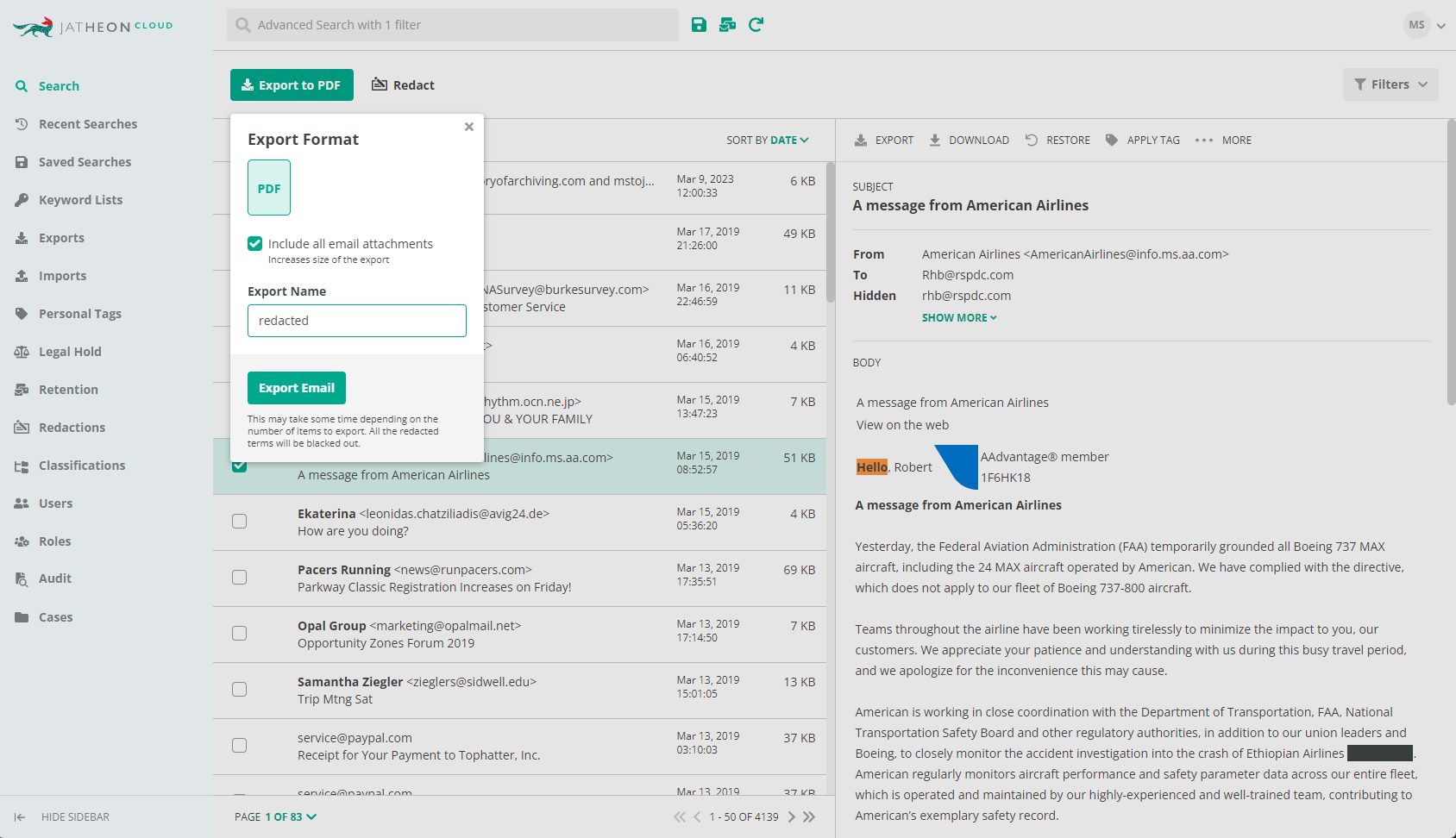1456x838 pixels.
Task: Click the Restore icon in preview toolbar
Action: tap(1032, 140)
